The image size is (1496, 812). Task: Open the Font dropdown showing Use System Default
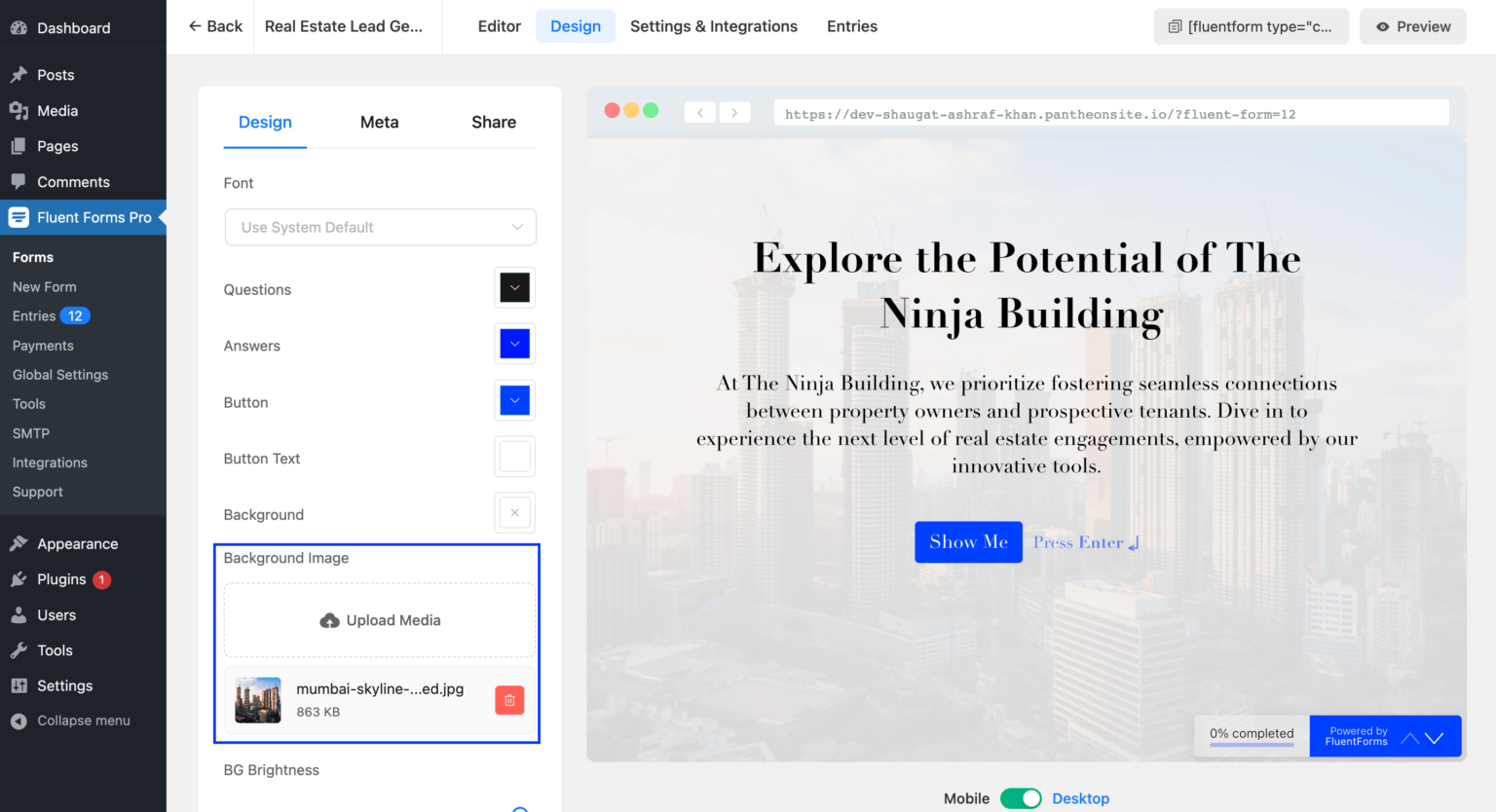tap(380, 227)
